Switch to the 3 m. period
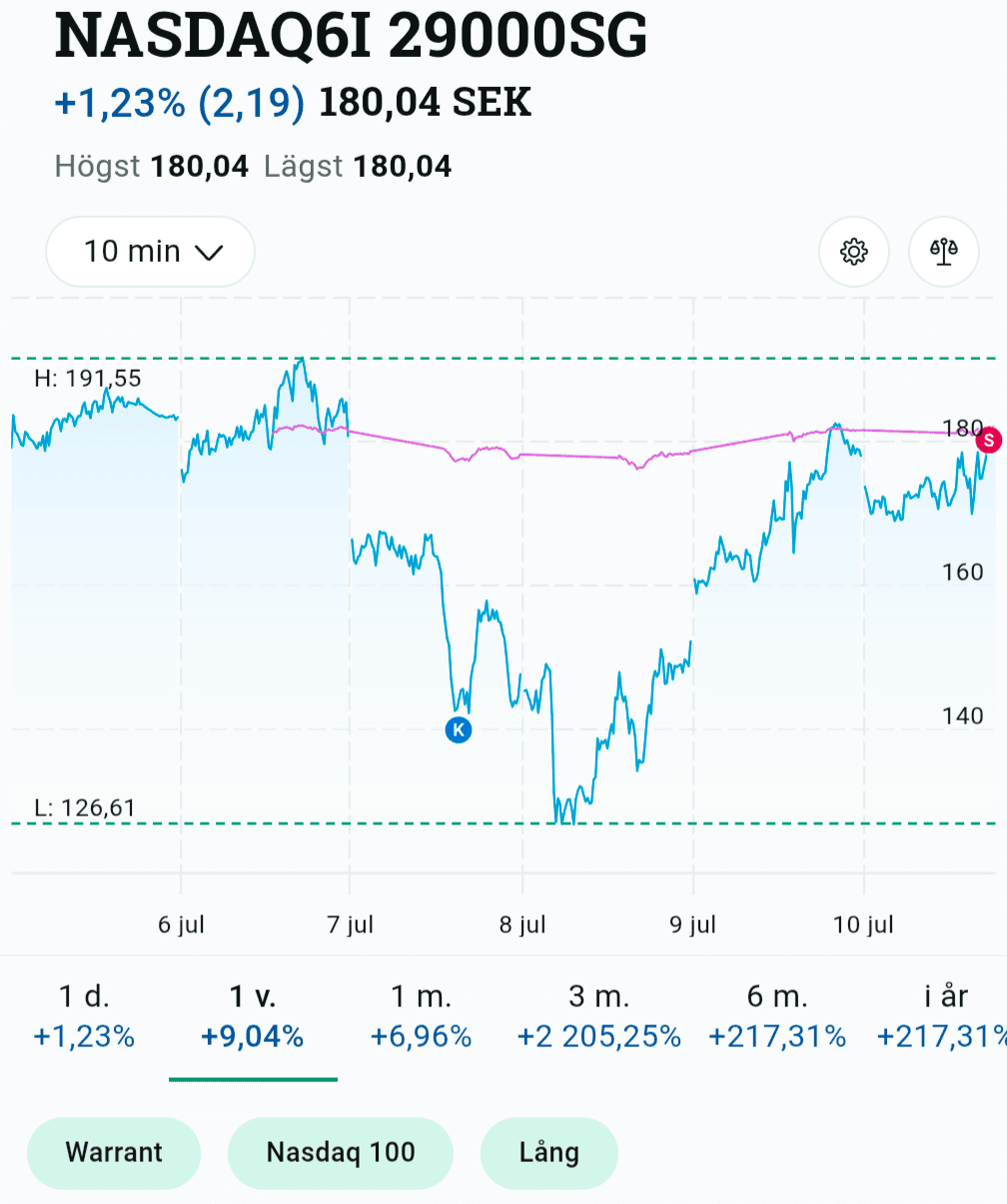Image resolution: width=1007 pixels, height=1204 pixels. 599,1016
